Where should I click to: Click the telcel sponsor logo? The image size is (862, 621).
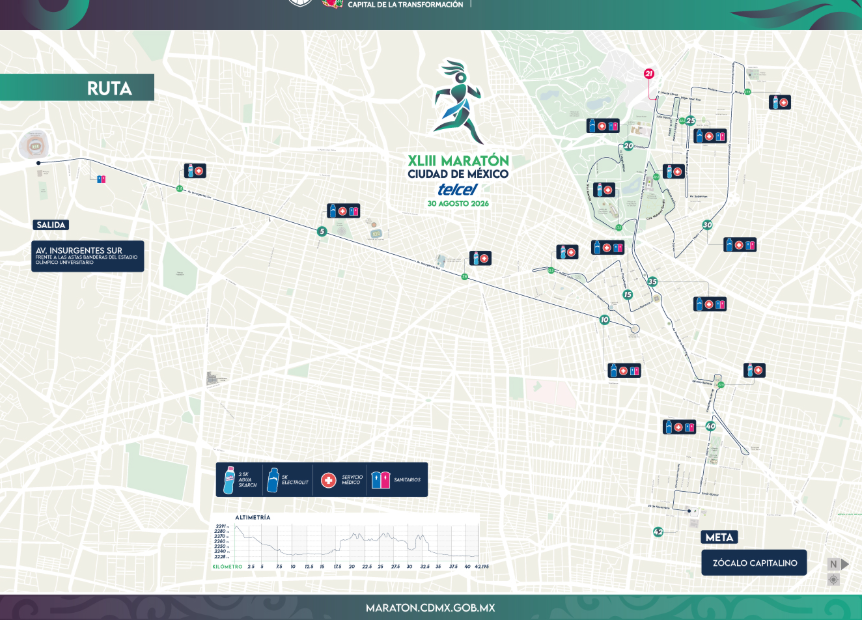click(x=457, y=189)
